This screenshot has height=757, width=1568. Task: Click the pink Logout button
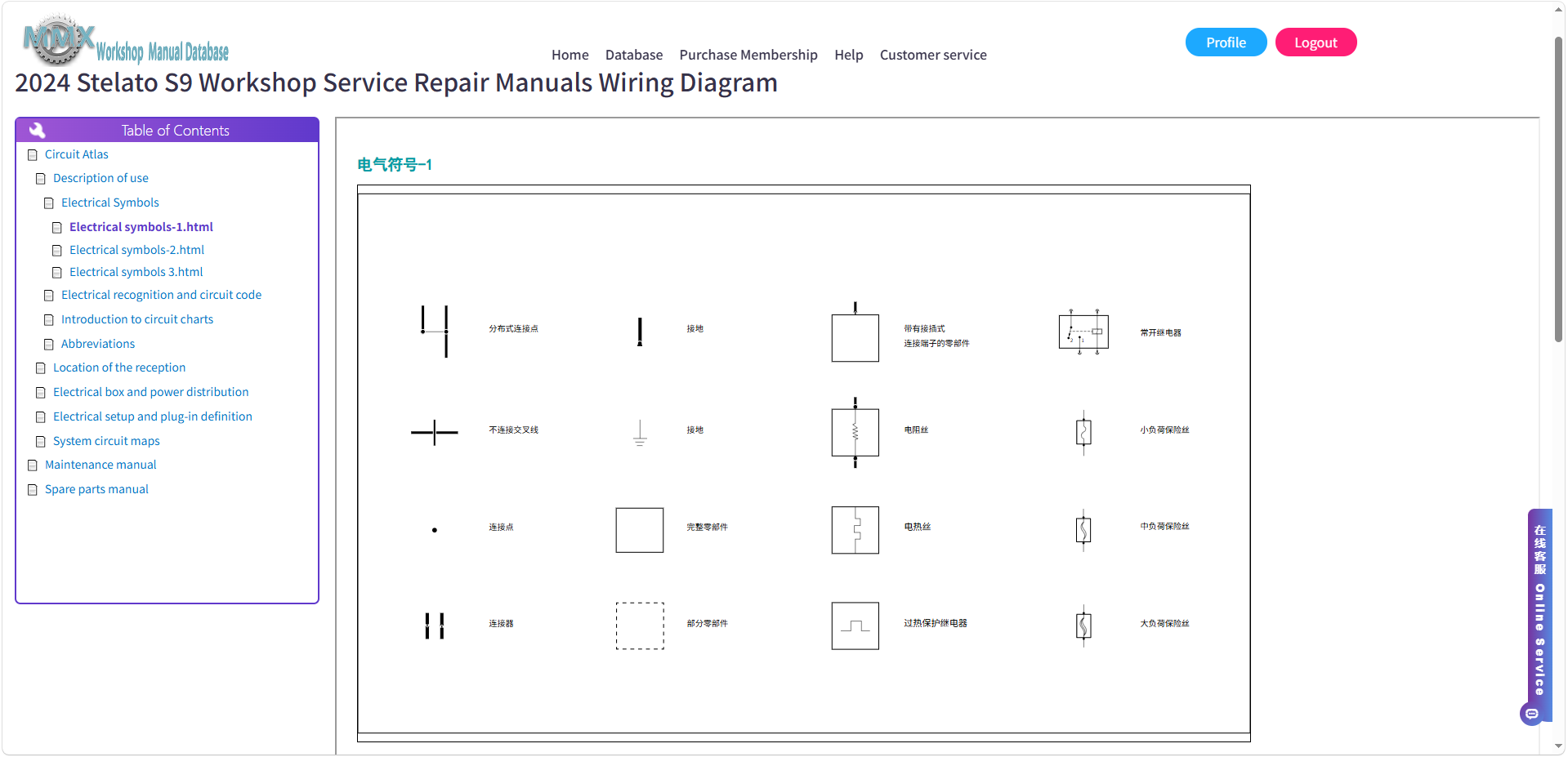1316,42
